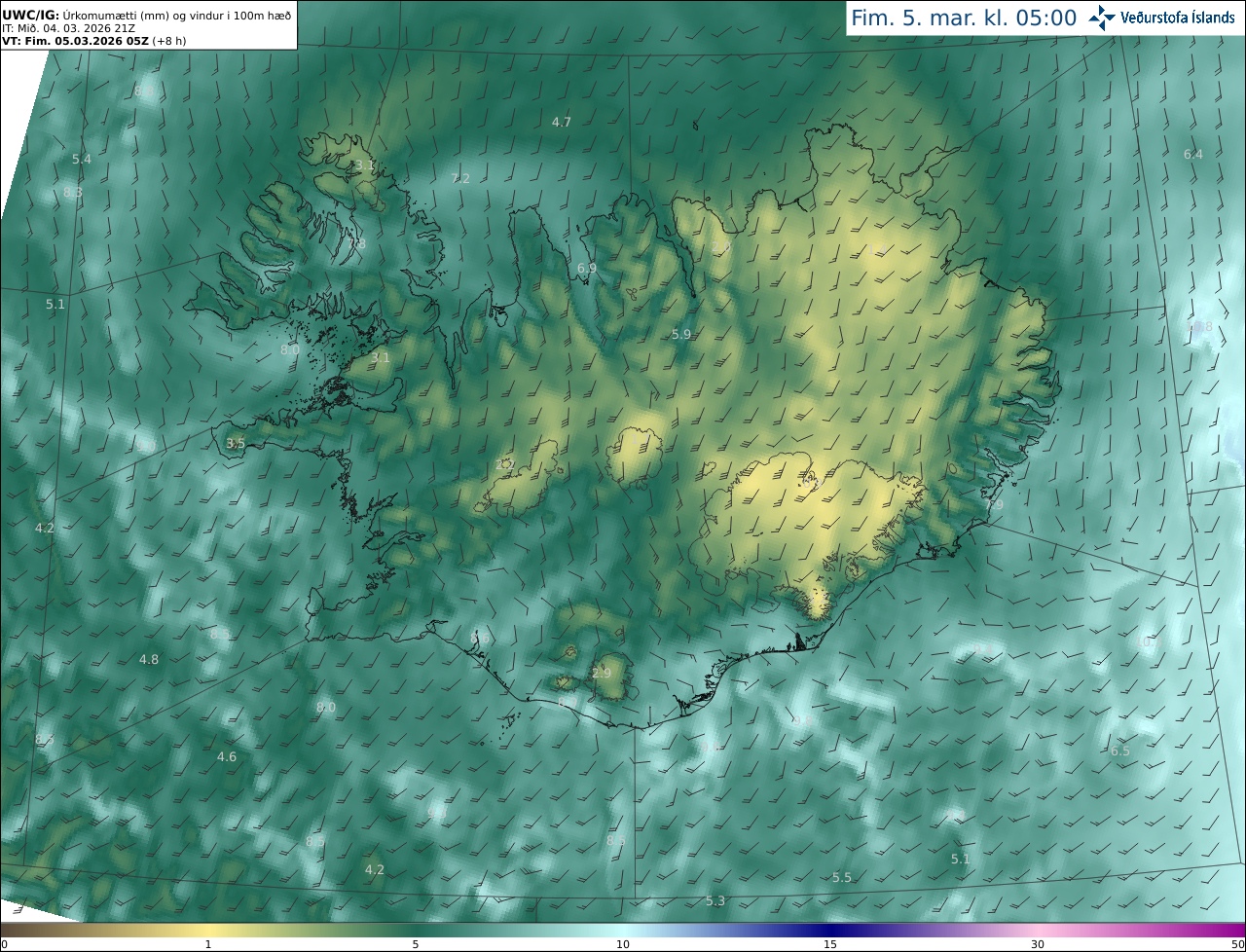Click the 30 tick on the color scale
The height and width of the screenshot is (952, 1246).
pos(1038,944)
